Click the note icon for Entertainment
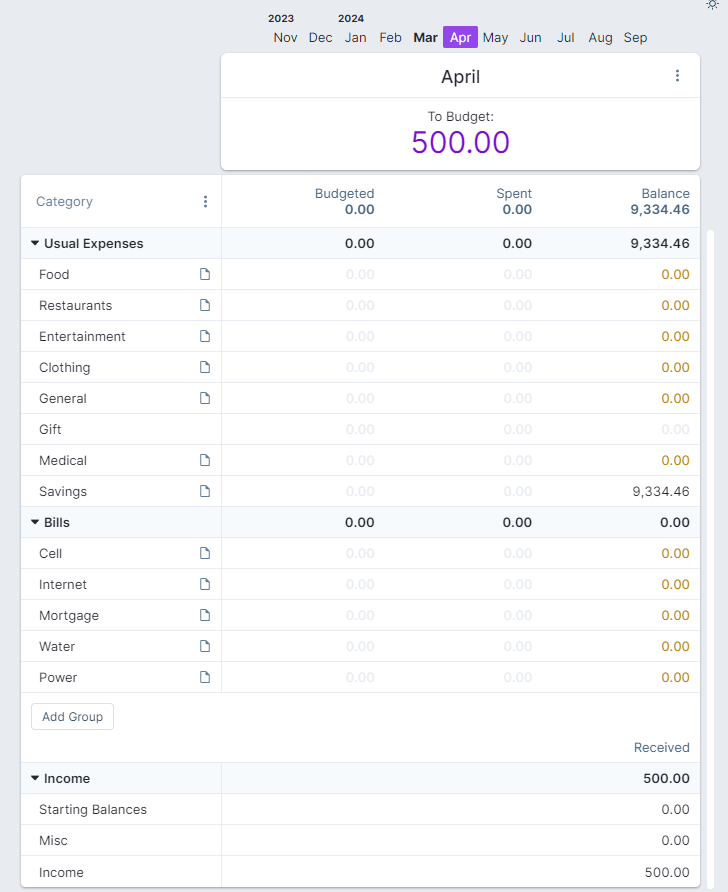 click(205, 336)
